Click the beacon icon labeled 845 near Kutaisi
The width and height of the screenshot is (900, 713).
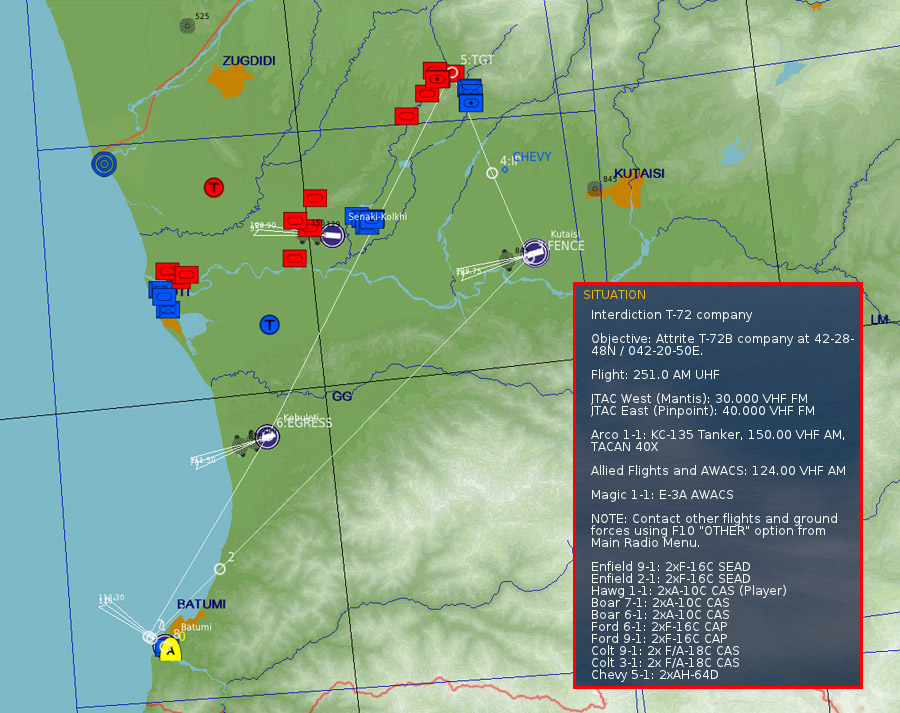pos(594,187)
